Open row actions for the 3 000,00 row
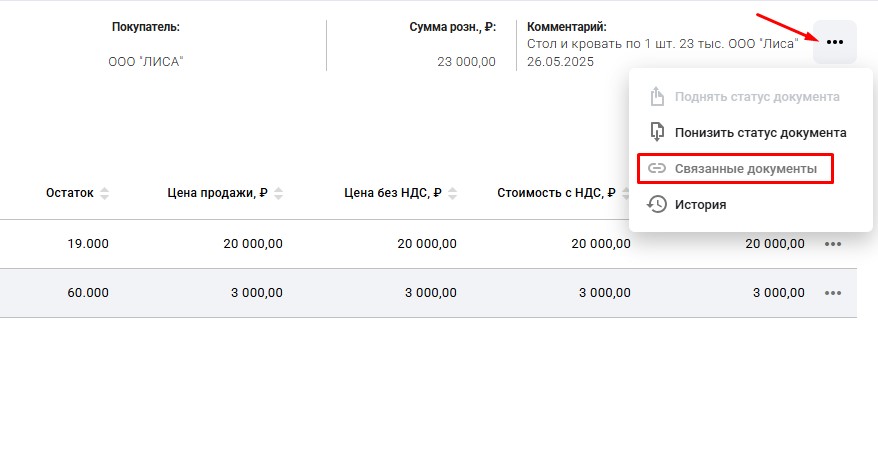 [x=833, y=293]
